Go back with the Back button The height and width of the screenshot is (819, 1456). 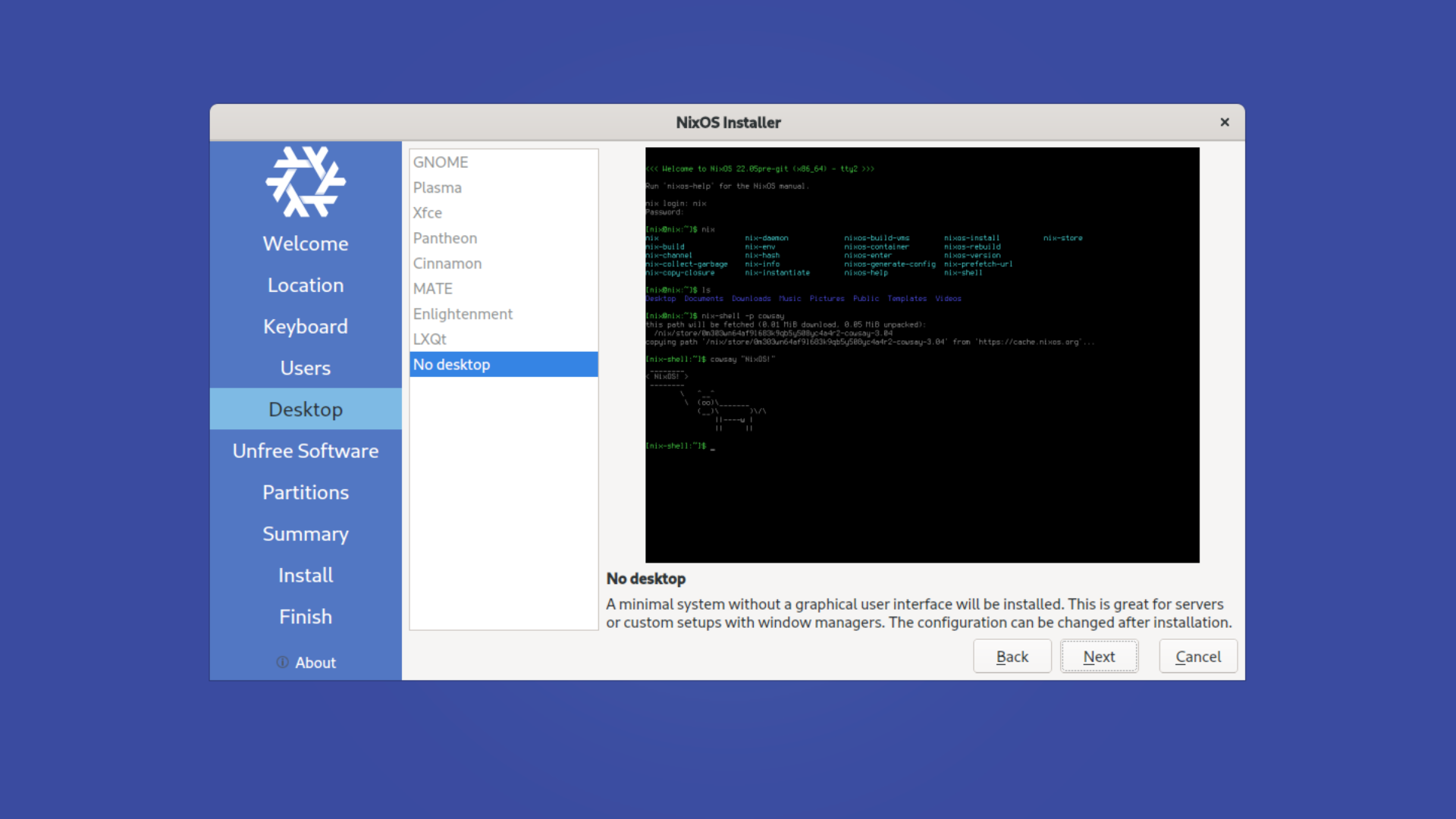coord(1012,657)
